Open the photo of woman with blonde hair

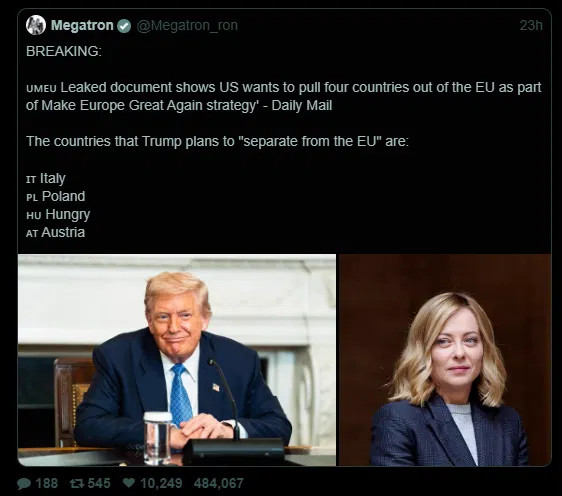pyautogui.click(x=445, y=360)
